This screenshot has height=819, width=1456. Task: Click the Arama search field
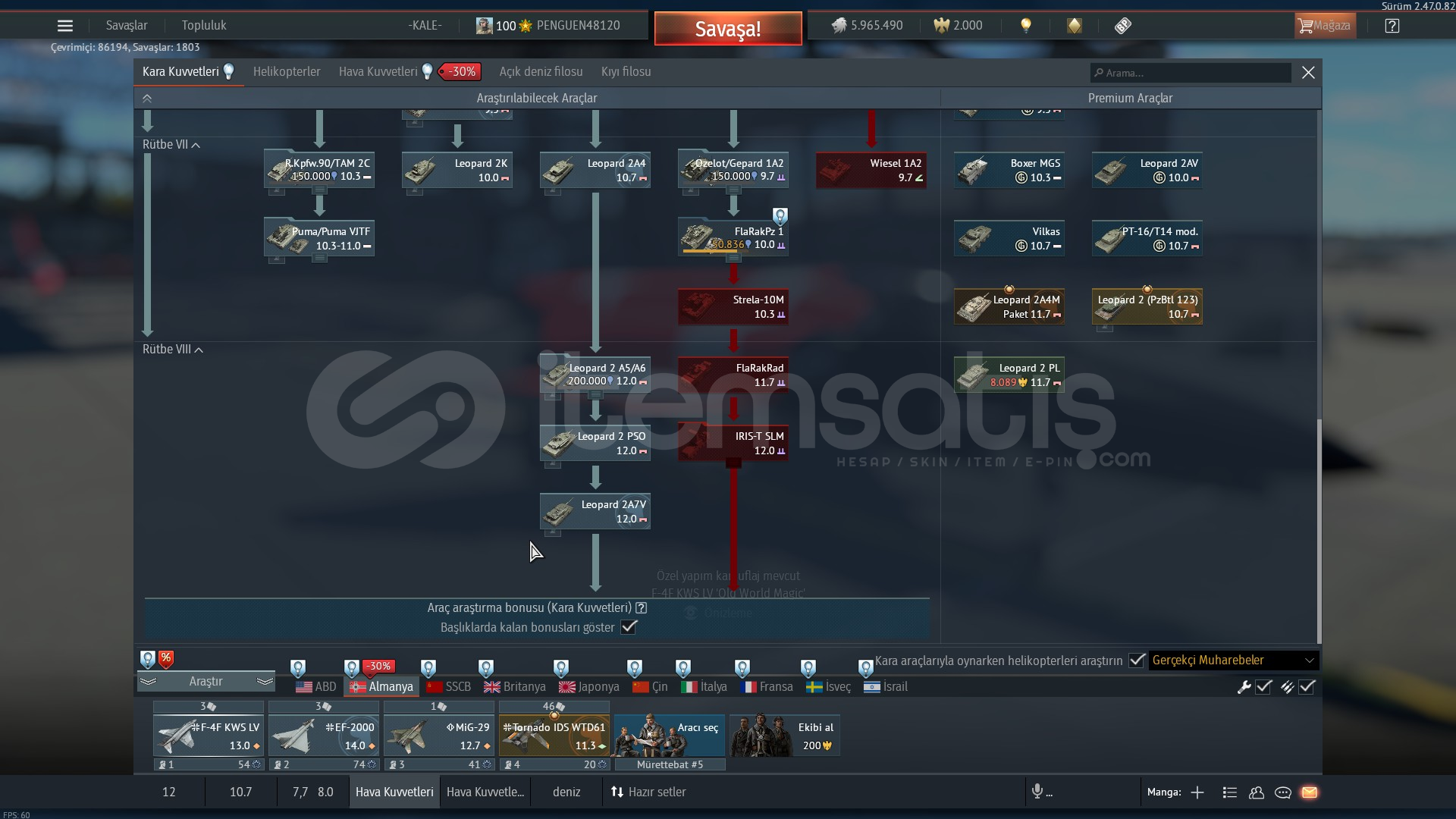pos(1191,73)
